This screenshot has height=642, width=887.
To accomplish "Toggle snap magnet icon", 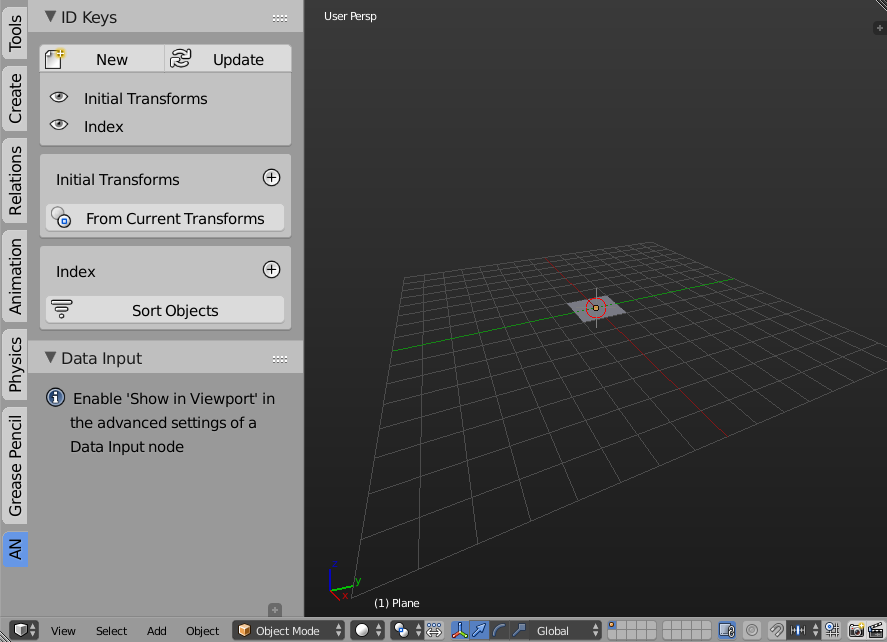I will (777, 630).
